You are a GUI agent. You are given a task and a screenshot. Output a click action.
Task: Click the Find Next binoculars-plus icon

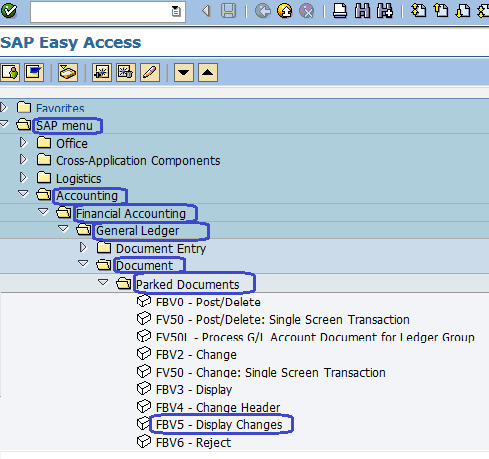click(x=385, y=11)
